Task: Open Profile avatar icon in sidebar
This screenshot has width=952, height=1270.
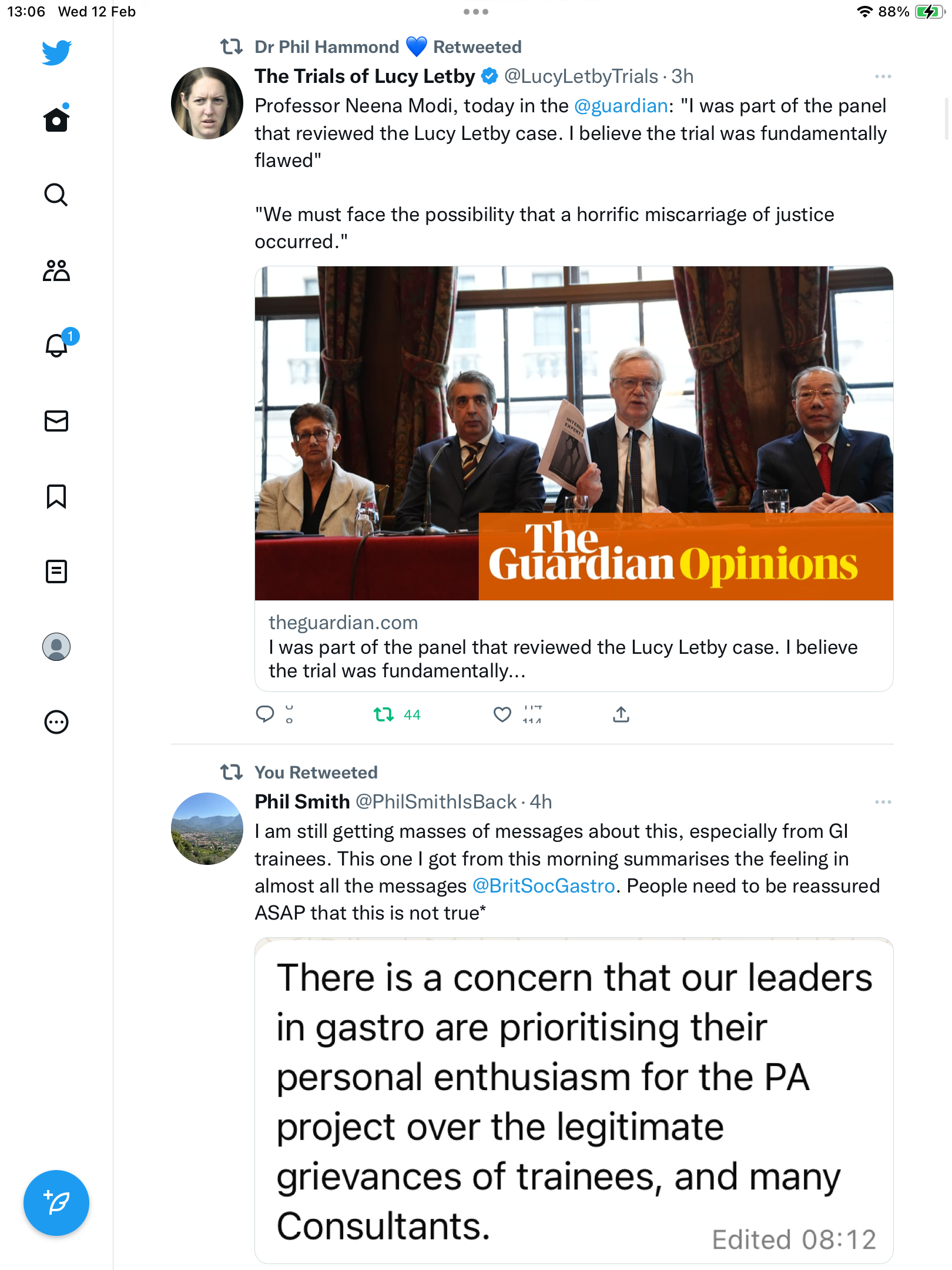Action: (56, 647)
